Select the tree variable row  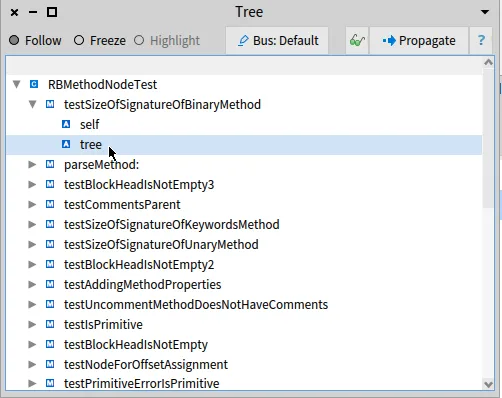244,144
